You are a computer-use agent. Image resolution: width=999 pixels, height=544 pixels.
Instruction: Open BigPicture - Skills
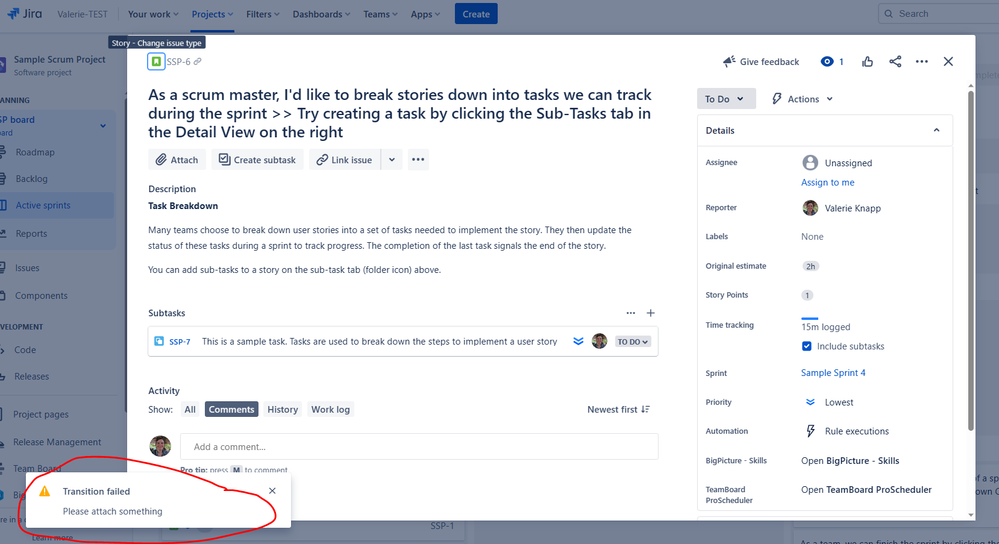850,461
